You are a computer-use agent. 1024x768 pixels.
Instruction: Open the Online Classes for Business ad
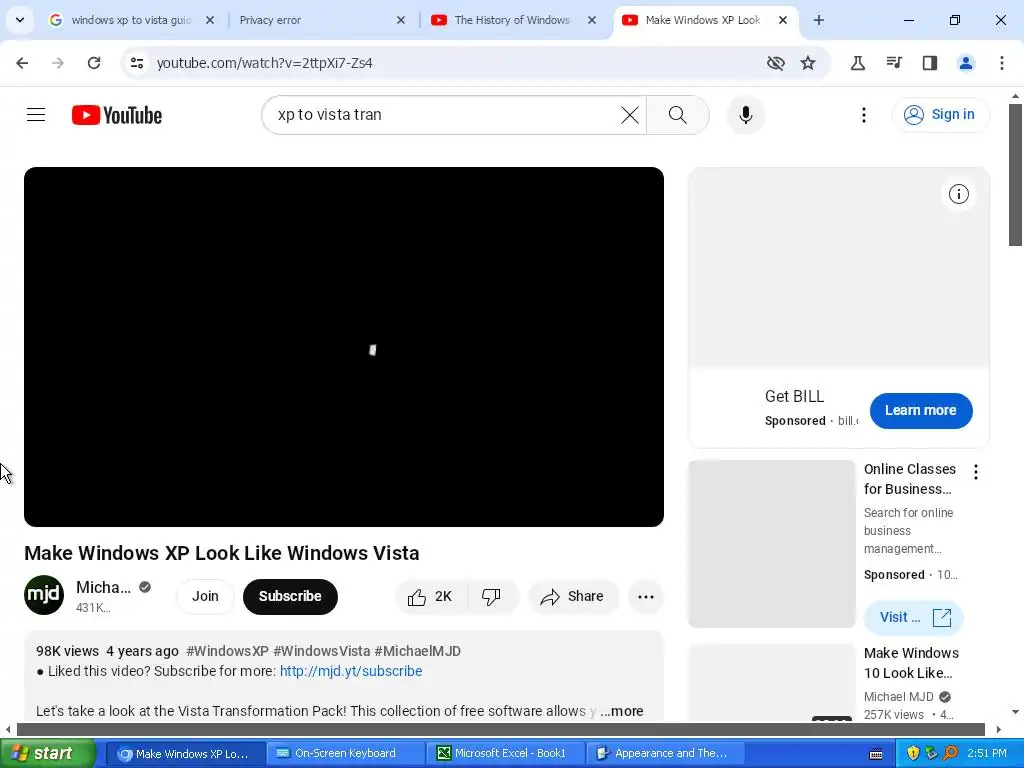[x=910, y=479]
